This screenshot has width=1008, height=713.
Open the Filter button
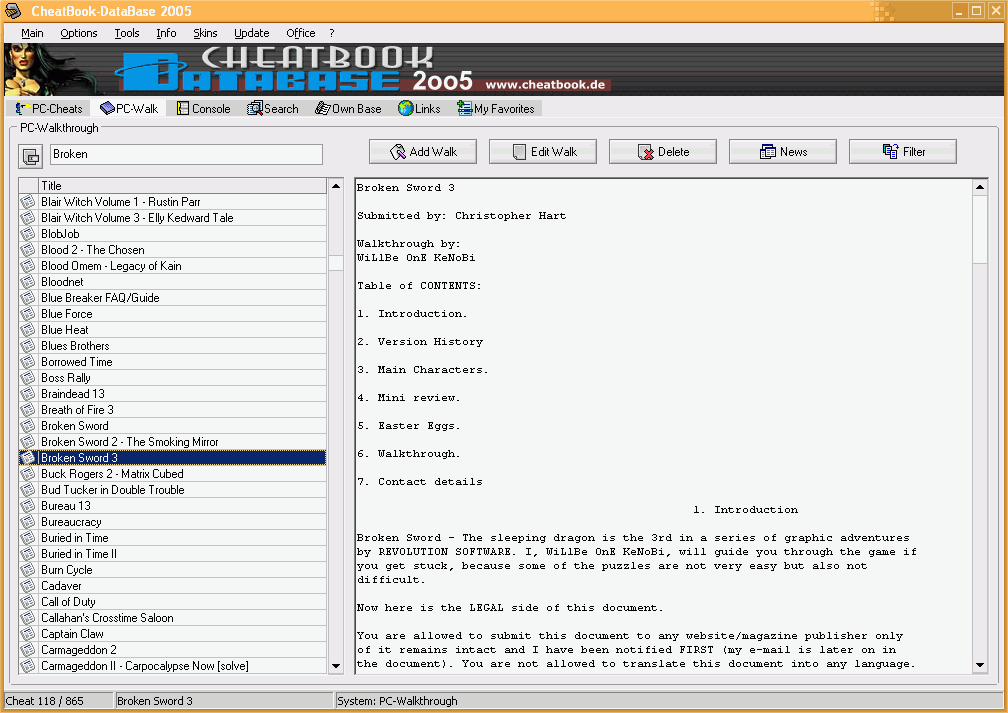pyautogui.click(x=902, y=152)
